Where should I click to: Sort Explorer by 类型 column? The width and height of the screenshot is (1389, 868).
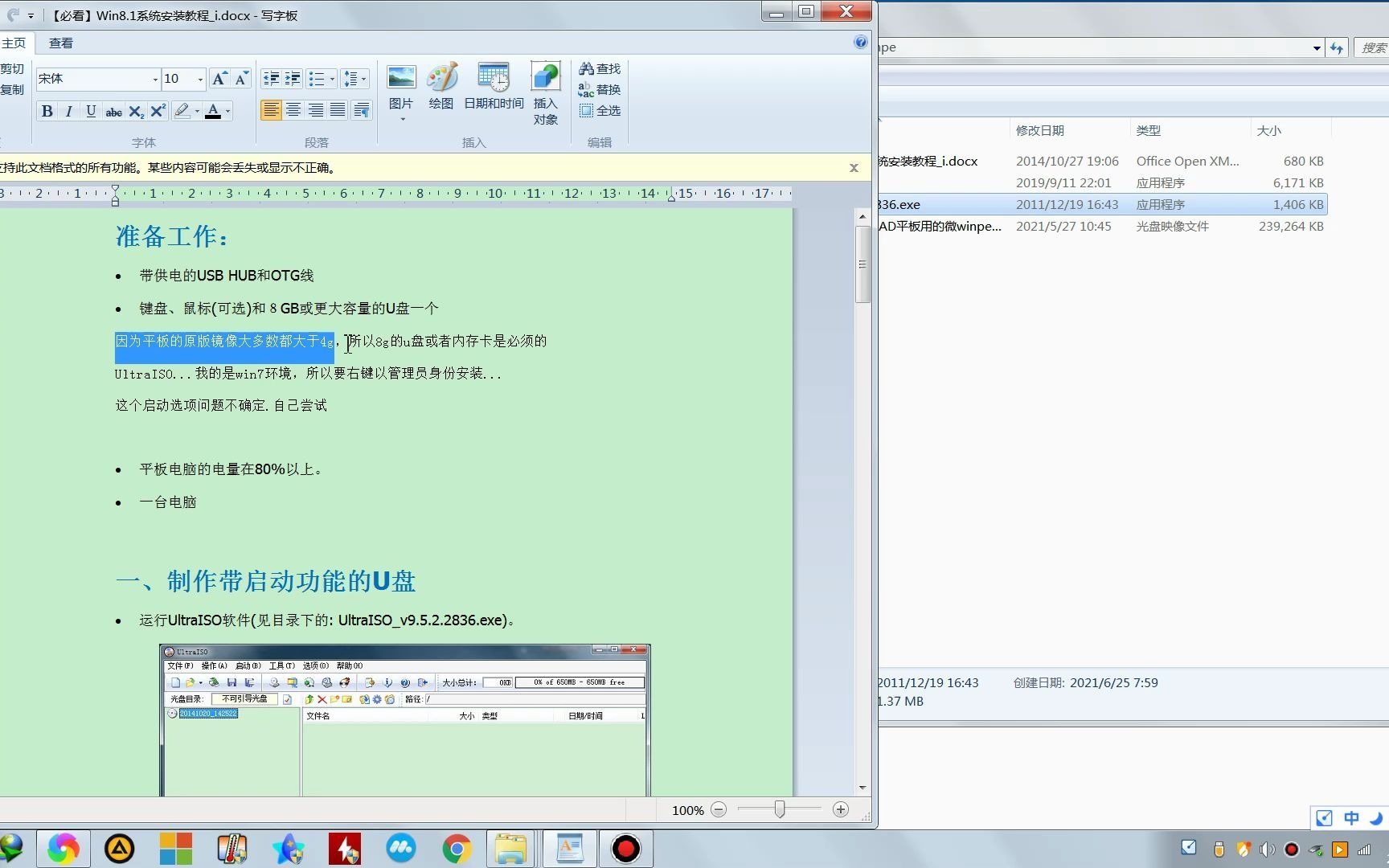[1190, 130]
